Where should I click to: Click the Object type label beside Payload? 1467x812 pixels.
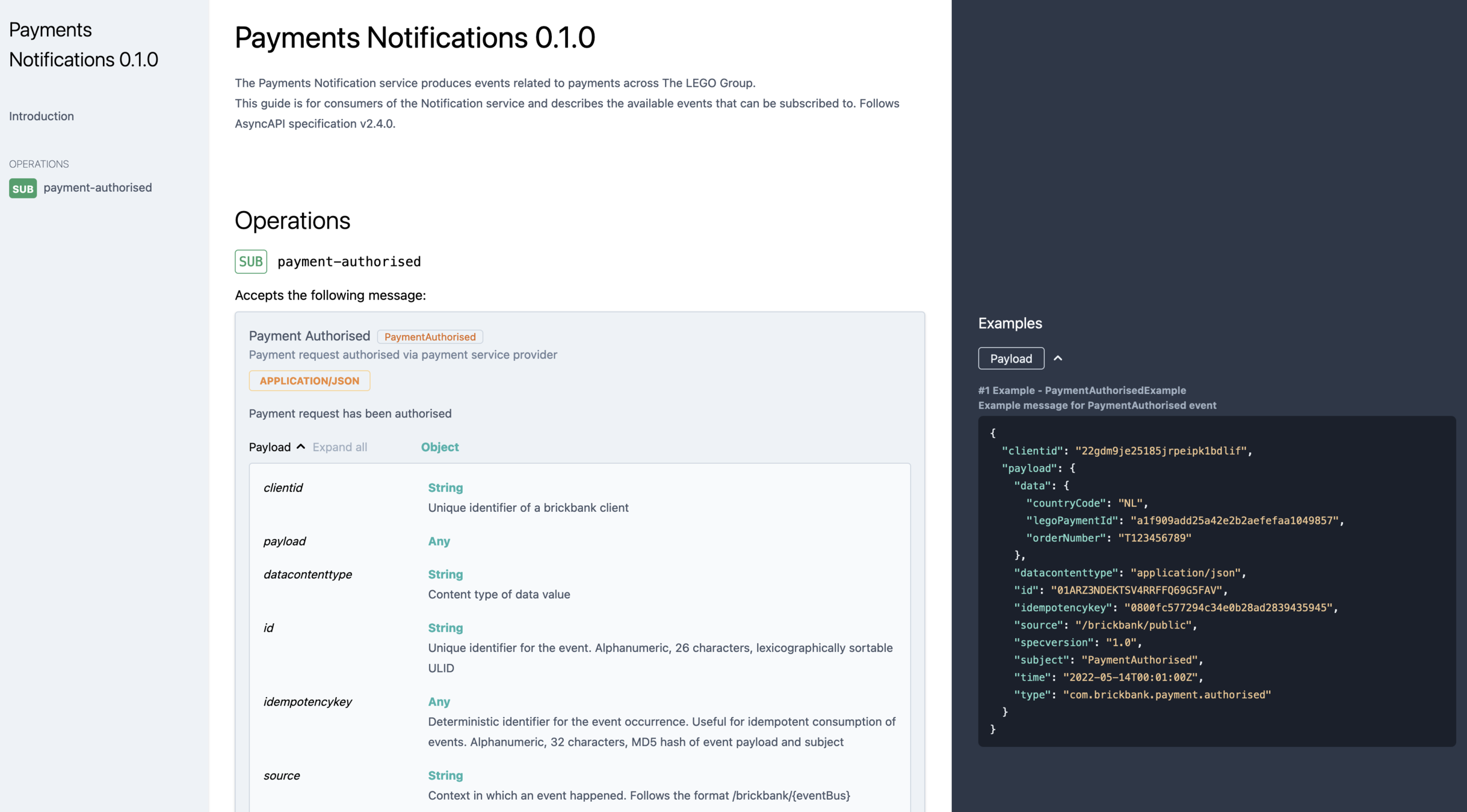click(439, 447)
